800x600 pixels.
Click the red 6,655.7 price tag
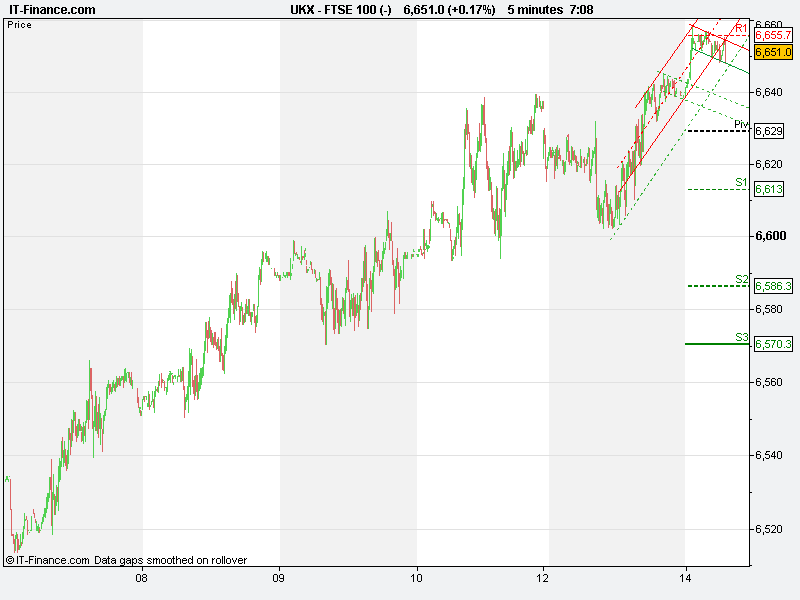click(x=773, y=36)
